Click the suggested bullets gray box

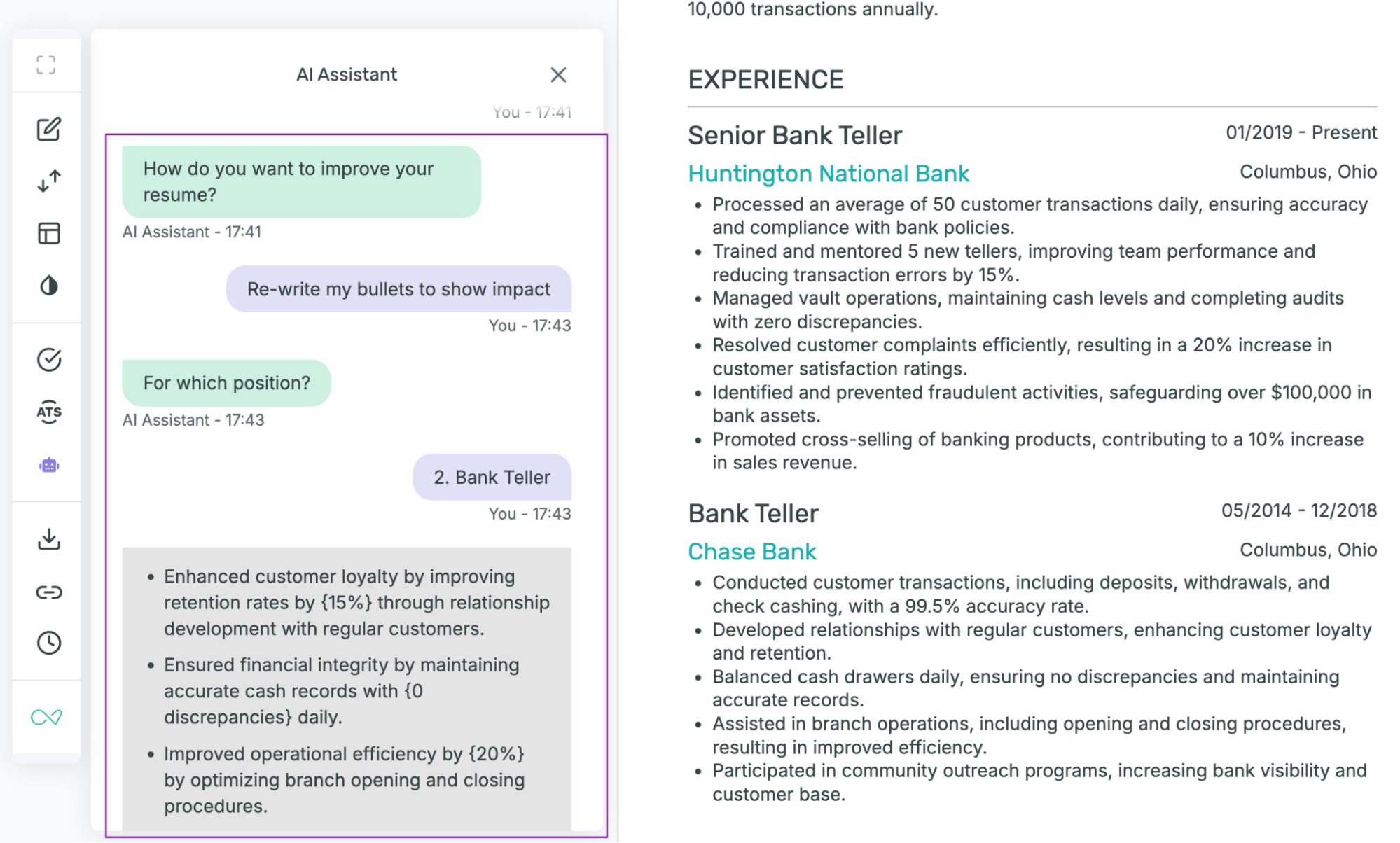pos(347,690)
